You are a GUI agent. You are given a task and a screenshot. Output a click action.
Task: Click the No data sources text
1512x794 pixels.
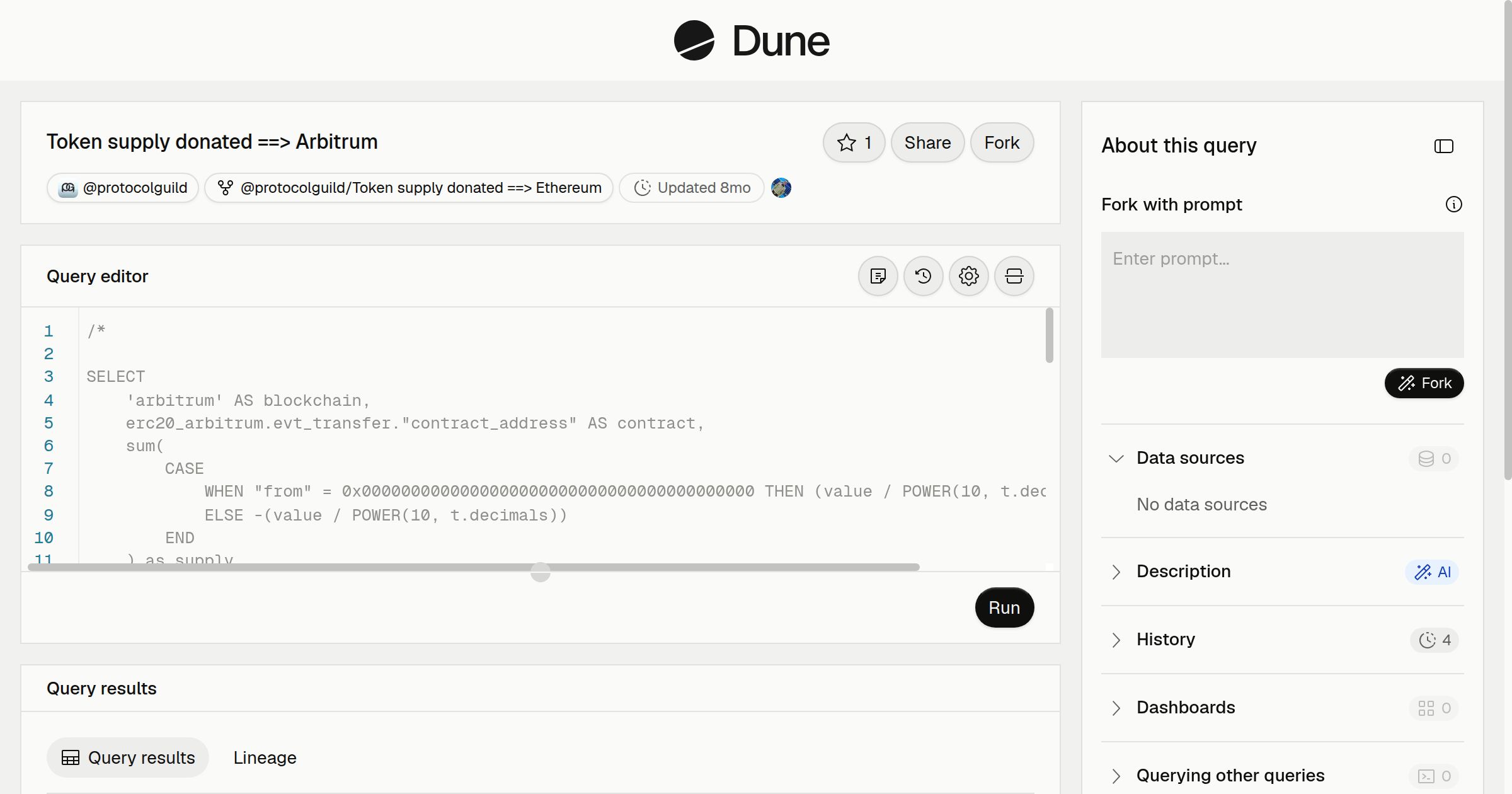(x=1201, y=505)
